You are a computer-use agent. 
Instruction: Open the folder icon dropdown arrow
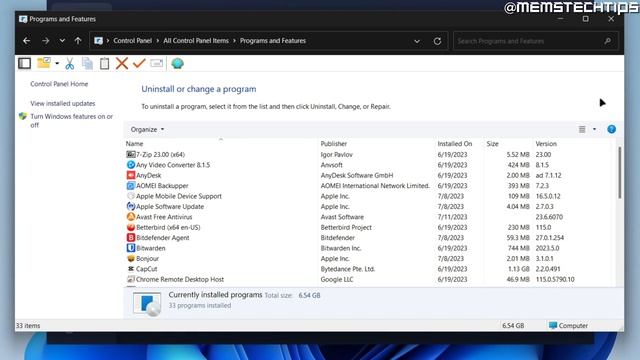tap(57, 64)
